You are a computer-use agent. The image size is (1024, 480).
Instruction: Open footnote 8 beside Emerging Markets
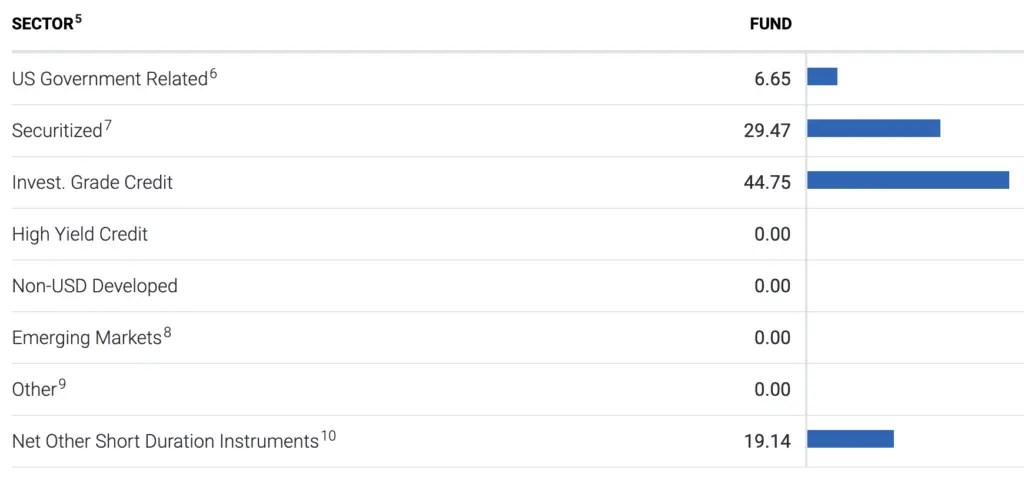pyautogui.click(x=168, y=333)
